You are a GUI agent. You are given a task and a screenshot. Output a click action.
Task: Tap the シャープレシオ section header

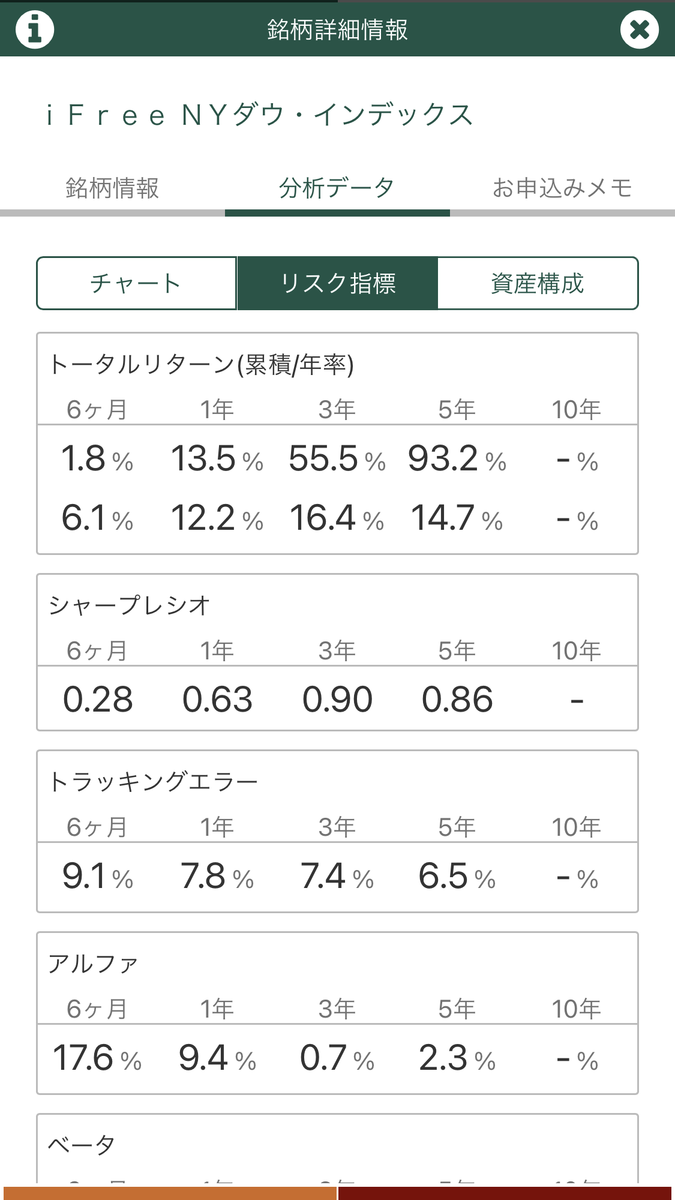tap(129, 605)
